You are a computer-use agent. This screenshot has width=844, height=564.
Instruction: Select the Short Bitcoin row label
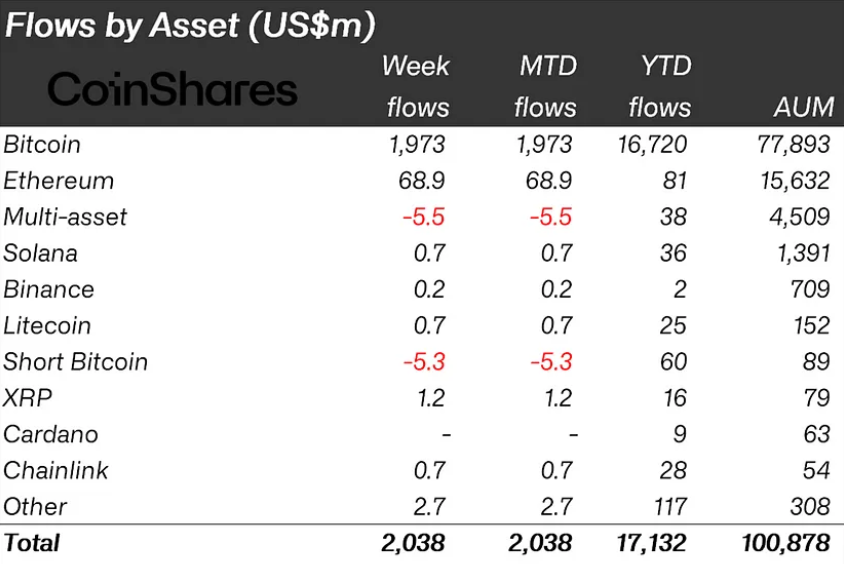pyautogui.click(x=75, y=362)
